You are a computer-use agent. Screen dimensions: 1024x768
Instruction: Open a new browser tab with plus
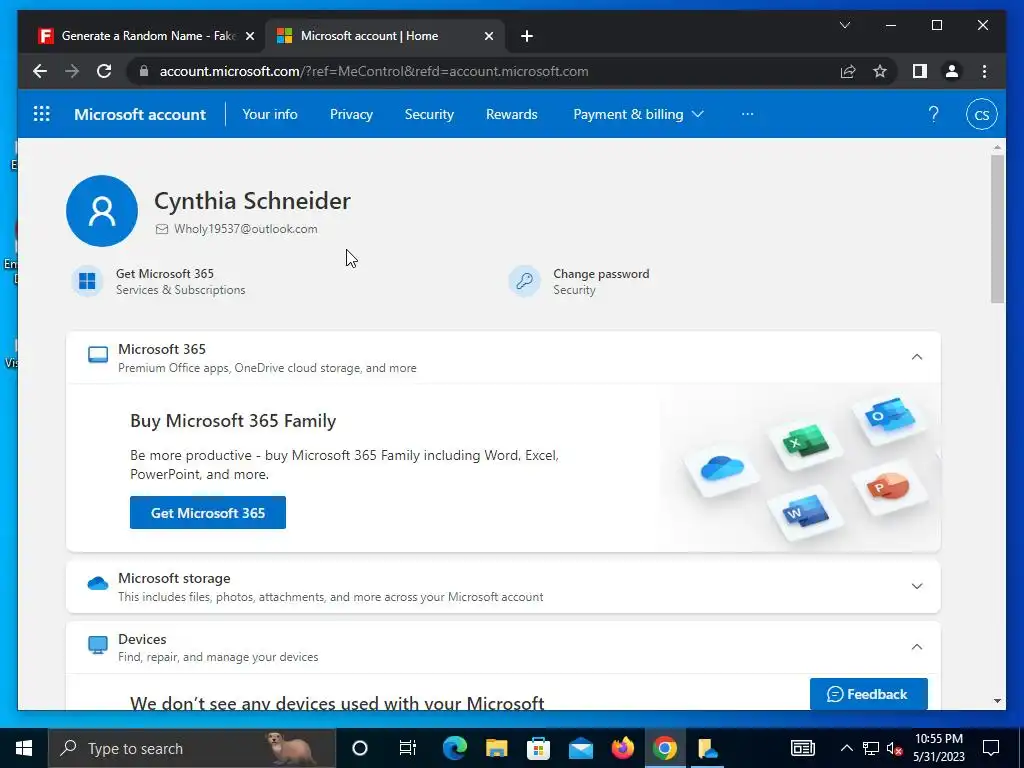pos(527,36)
